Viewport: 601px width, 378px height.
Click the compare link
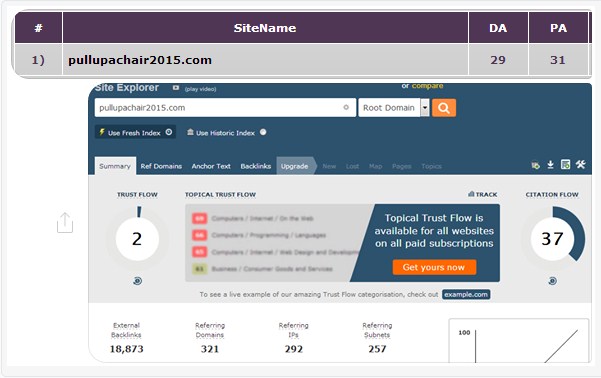[427, 86]
